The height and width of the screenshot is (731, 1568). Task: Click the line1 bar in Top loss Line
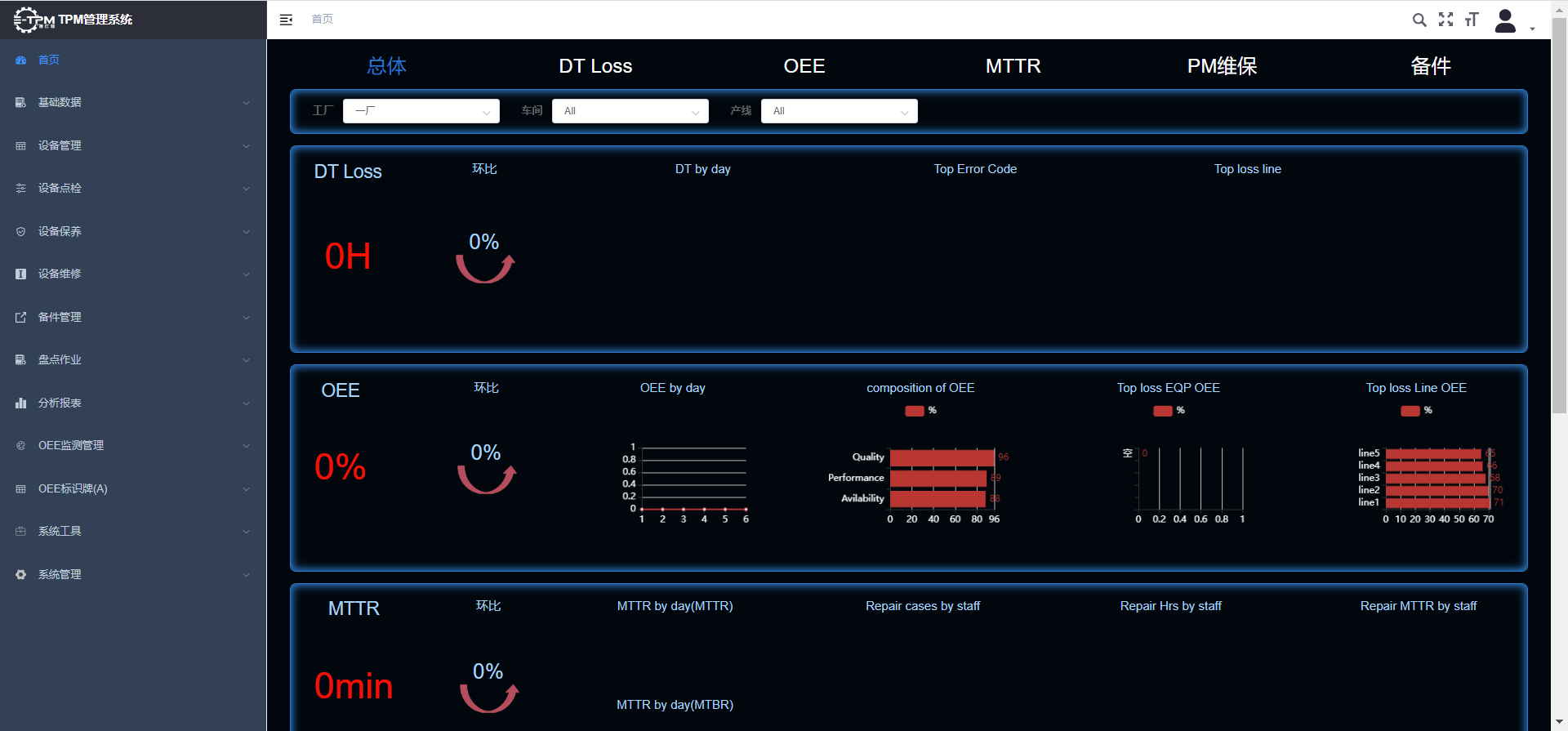(x=1437, y=502)
